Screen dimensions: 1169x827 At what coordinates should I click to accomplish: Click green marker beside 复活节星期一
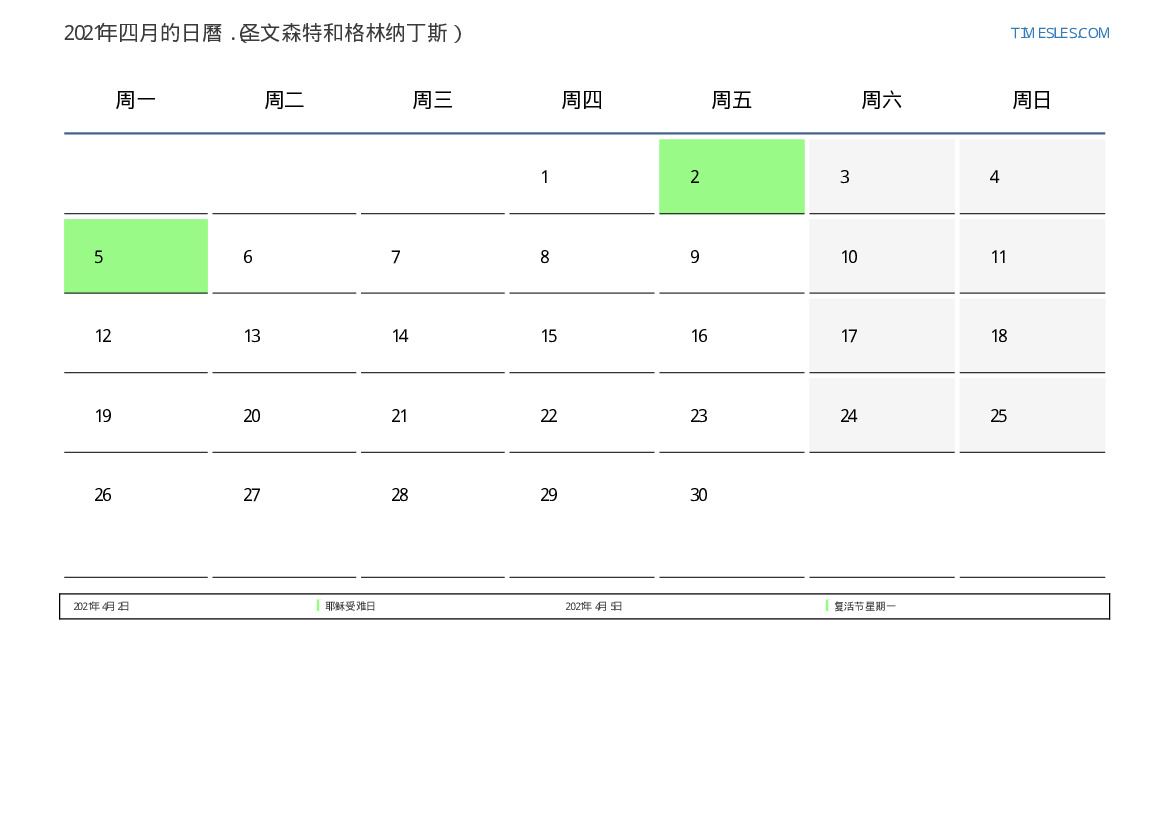[x=827, y=606]
